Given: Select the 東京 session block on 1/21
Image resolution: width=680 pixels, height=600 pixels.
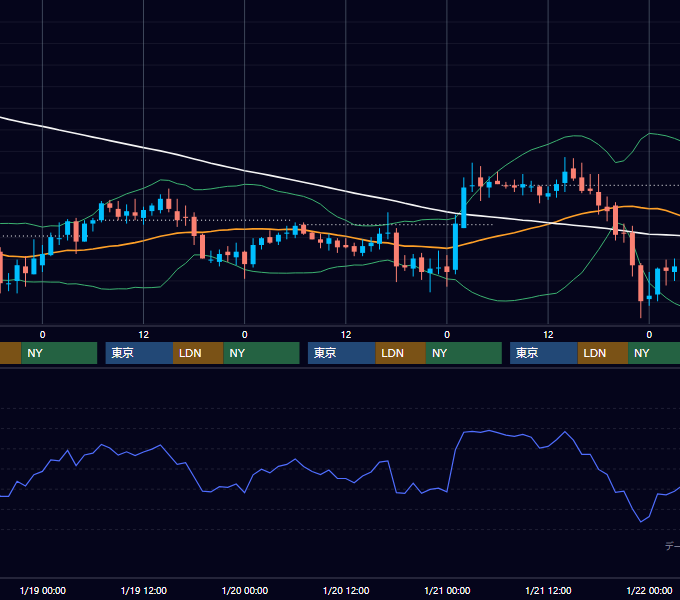Looking at the screenshot, I should [x=544, y=353].
